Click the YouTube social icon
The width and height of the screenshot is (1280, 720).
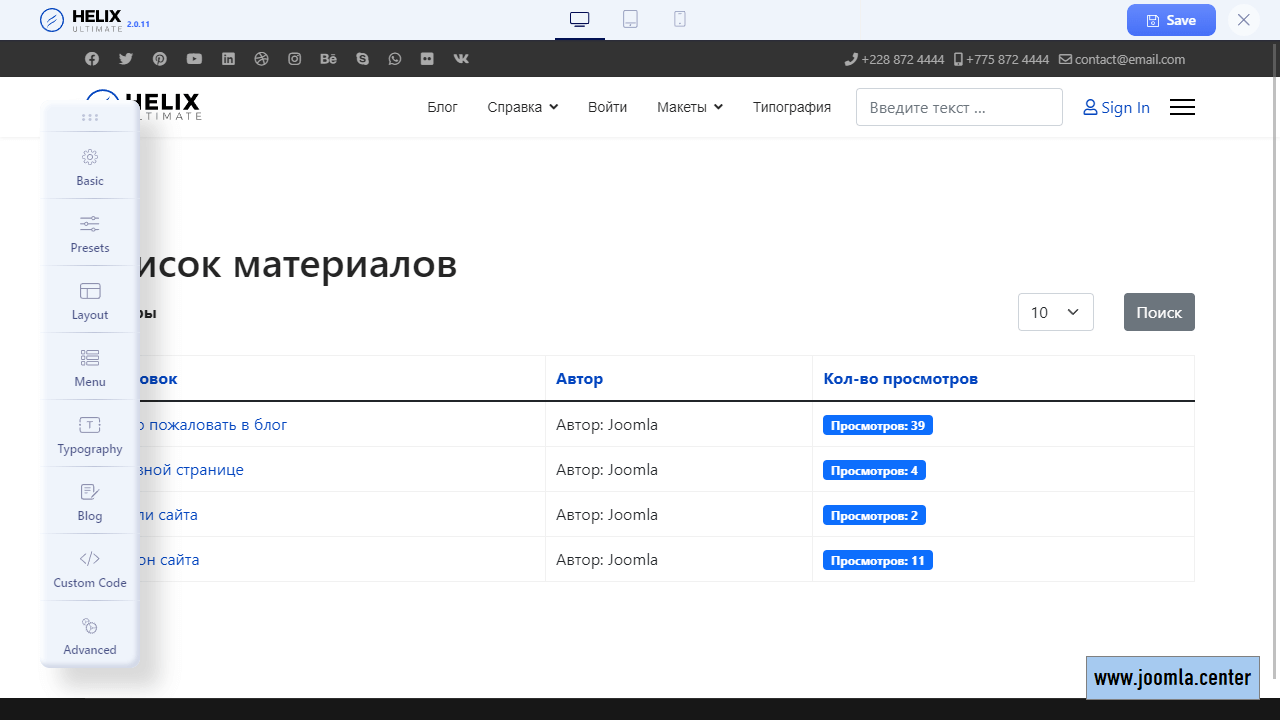(x=194, y=59)
